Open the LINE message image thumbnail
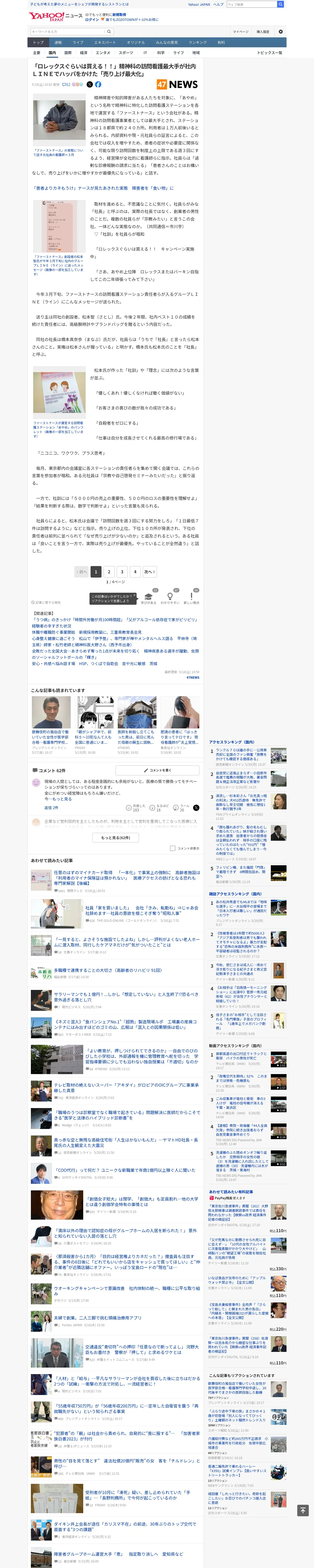Screen dimensions: 314x1568 click(x=59, y=226)
